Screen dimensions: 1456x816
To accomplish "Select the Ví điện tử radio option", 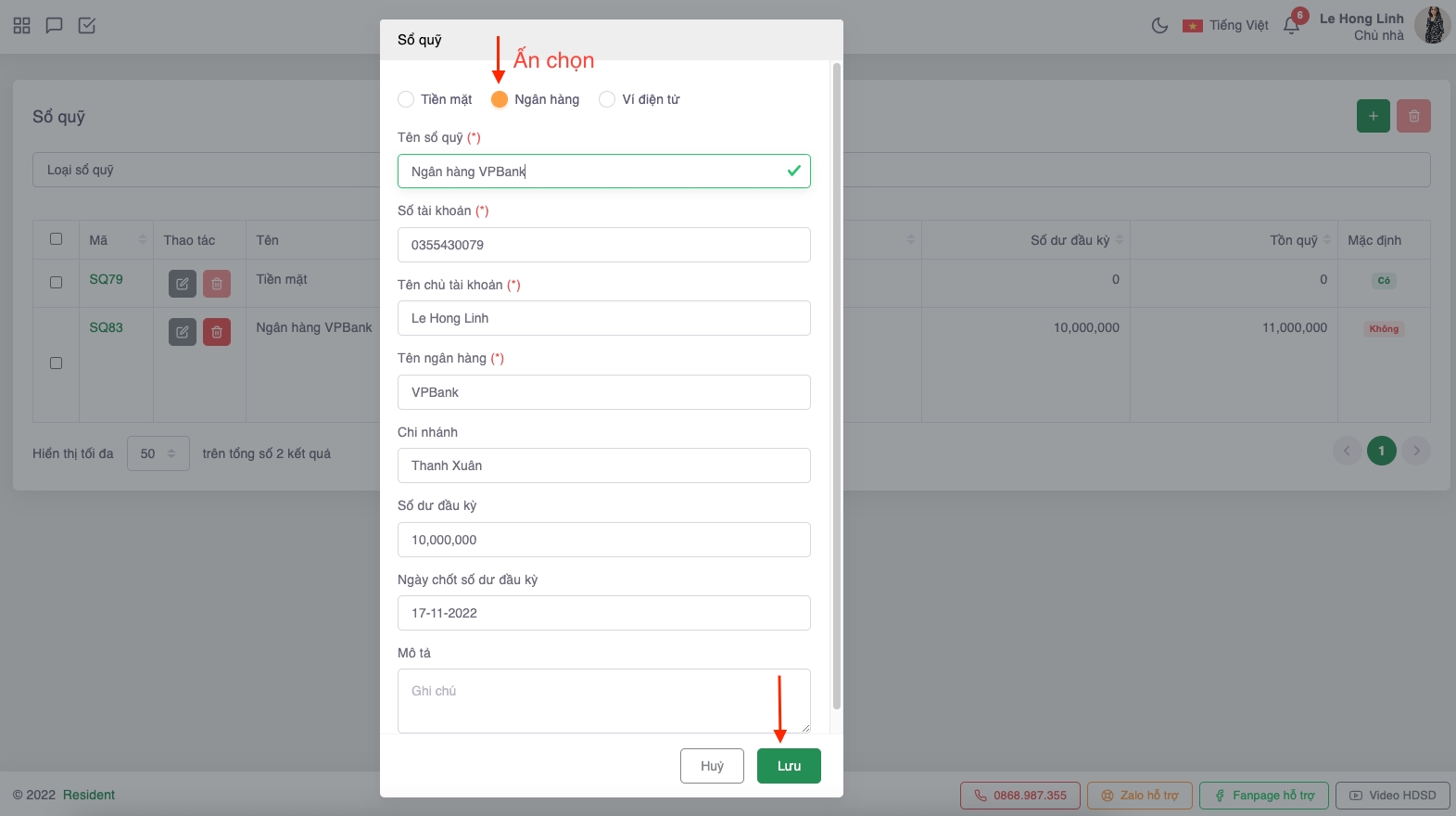I will tap(607, 99).
